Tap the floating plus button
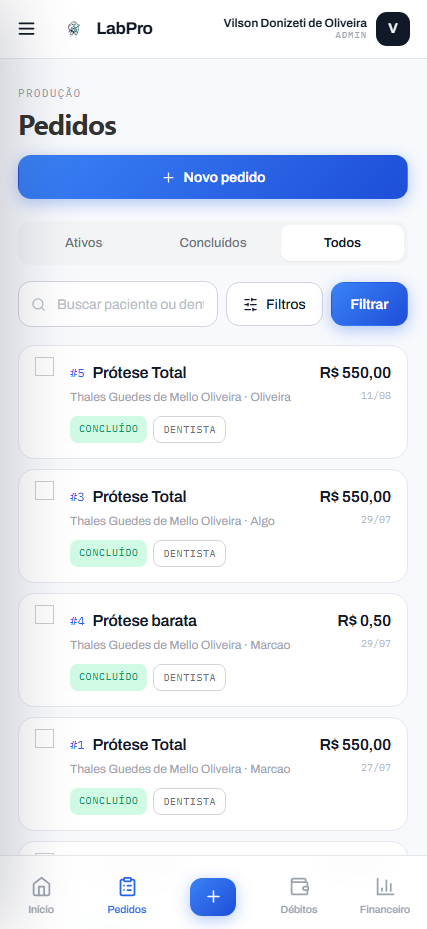Image resolution: width=427 pixels, height=929 pixels. tap(213, 896)
